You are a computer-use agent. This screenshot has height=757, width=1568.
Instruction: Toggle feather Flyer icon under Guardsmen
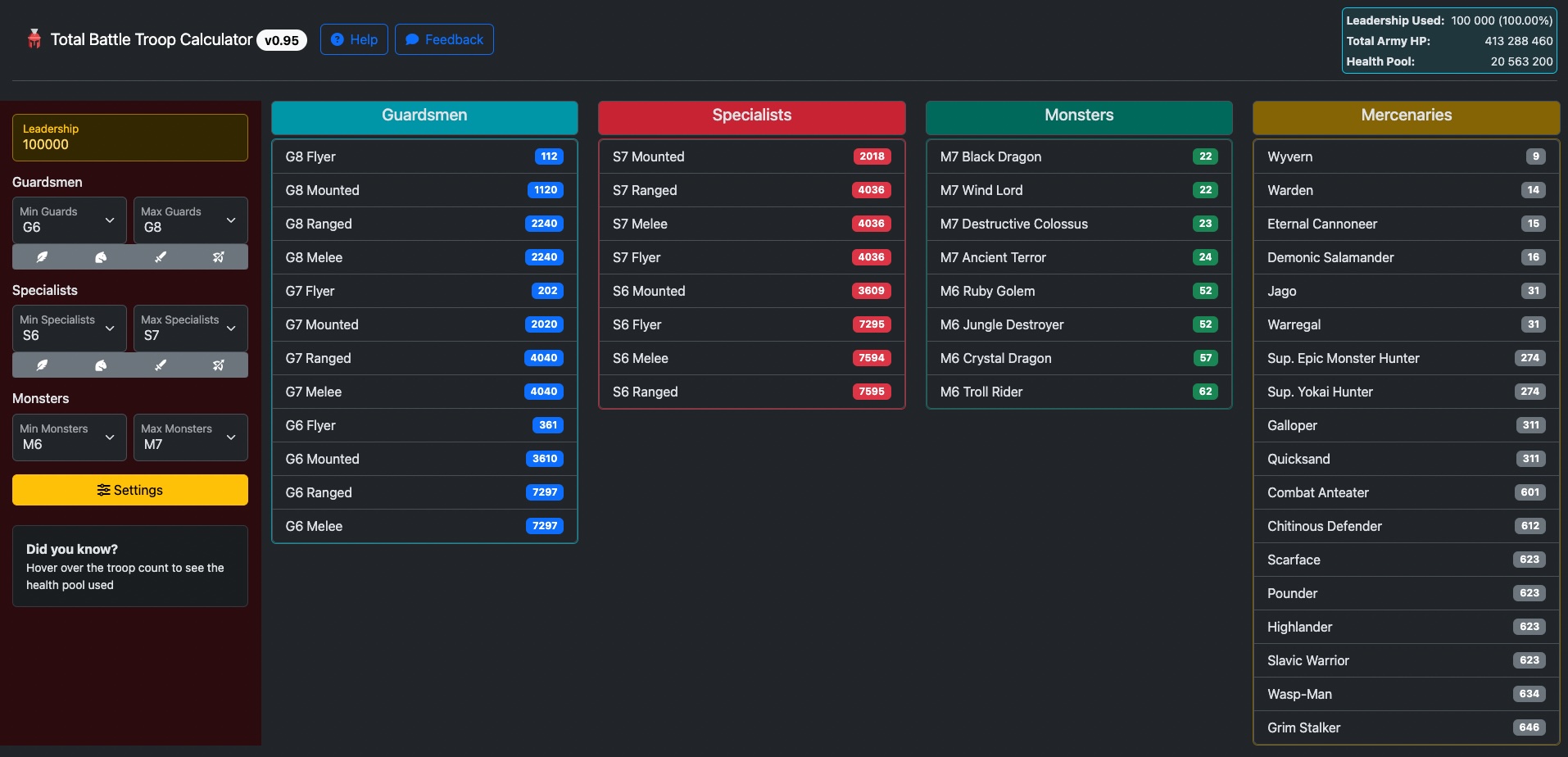pos(42,257)
